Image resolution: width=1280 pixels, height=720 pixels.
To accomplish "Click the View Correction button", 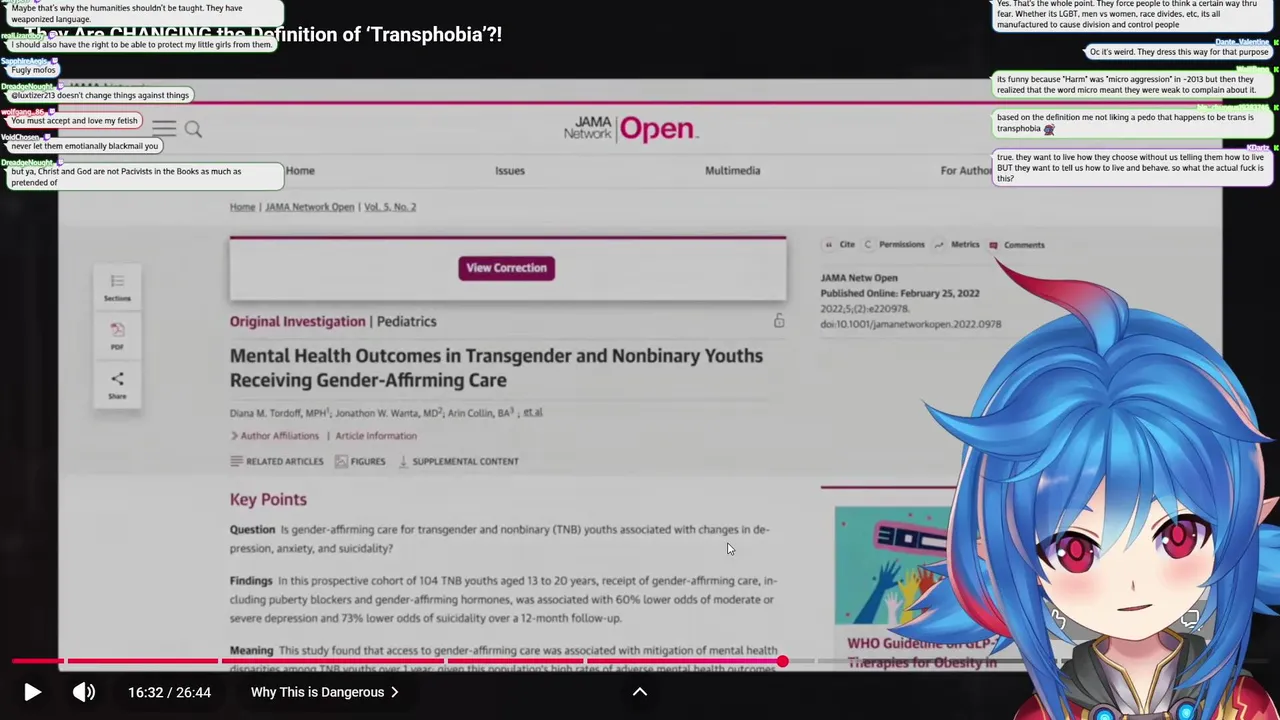I will 506,268.
